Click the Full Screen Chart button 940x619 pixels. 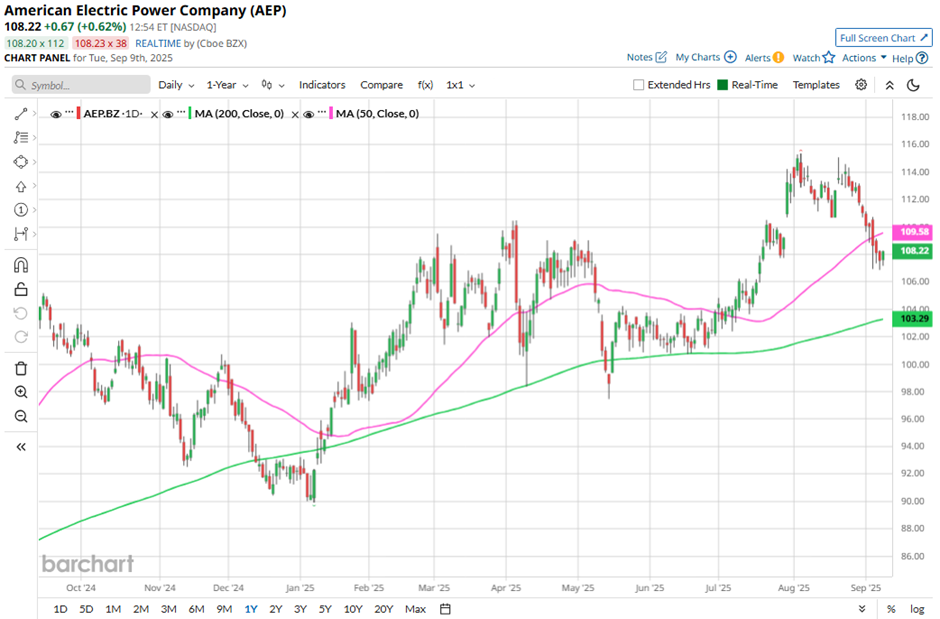(x=884, y=38)
